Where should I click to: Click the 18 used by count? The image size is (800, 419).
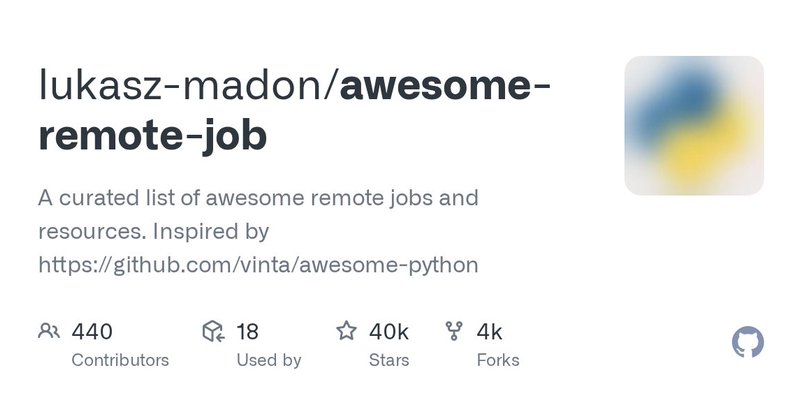[247, 332]
